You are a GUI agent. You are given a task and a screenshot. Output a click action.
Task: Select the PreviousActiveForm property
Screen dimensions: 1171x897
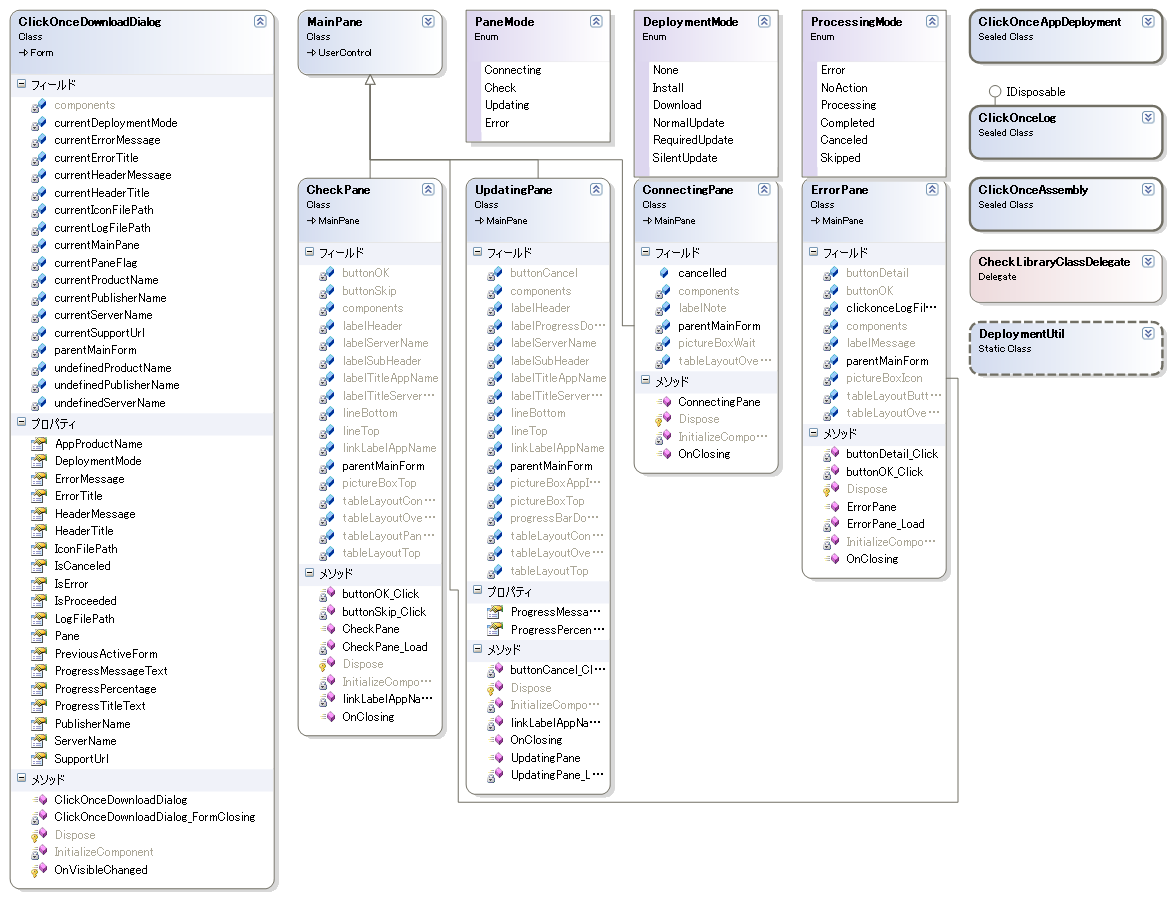tap(106, 654)
